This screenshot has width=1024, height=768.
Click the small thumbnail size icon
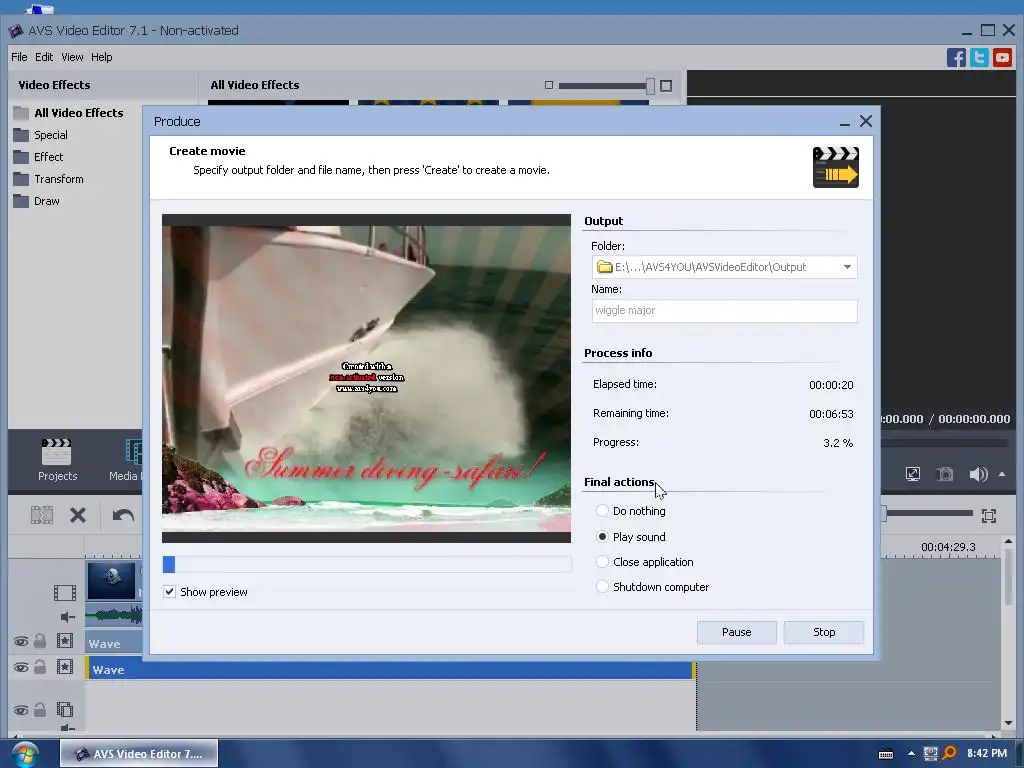coord(549,85)
